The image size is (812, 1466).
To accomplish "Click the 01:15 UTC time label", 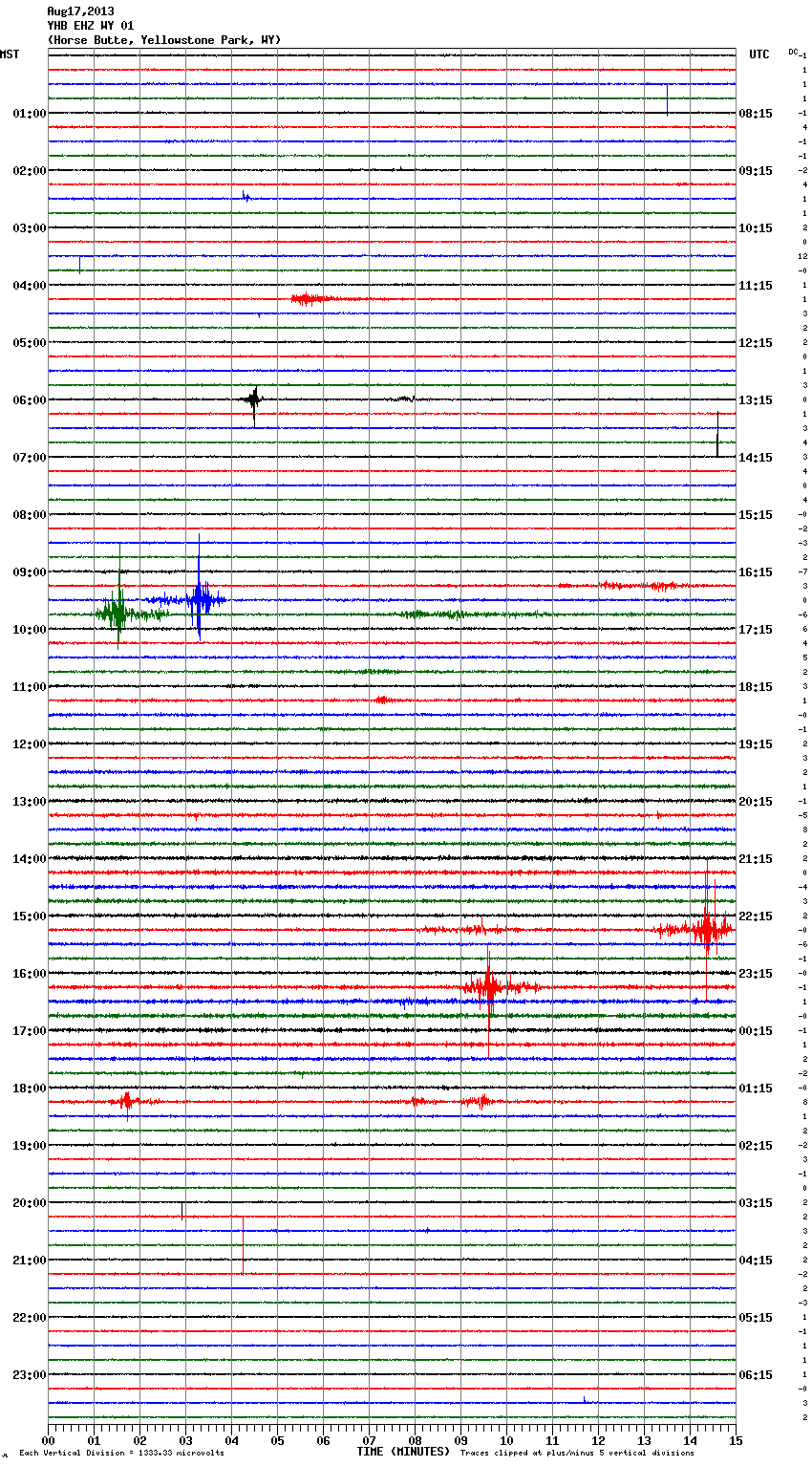I will 756,1089.
